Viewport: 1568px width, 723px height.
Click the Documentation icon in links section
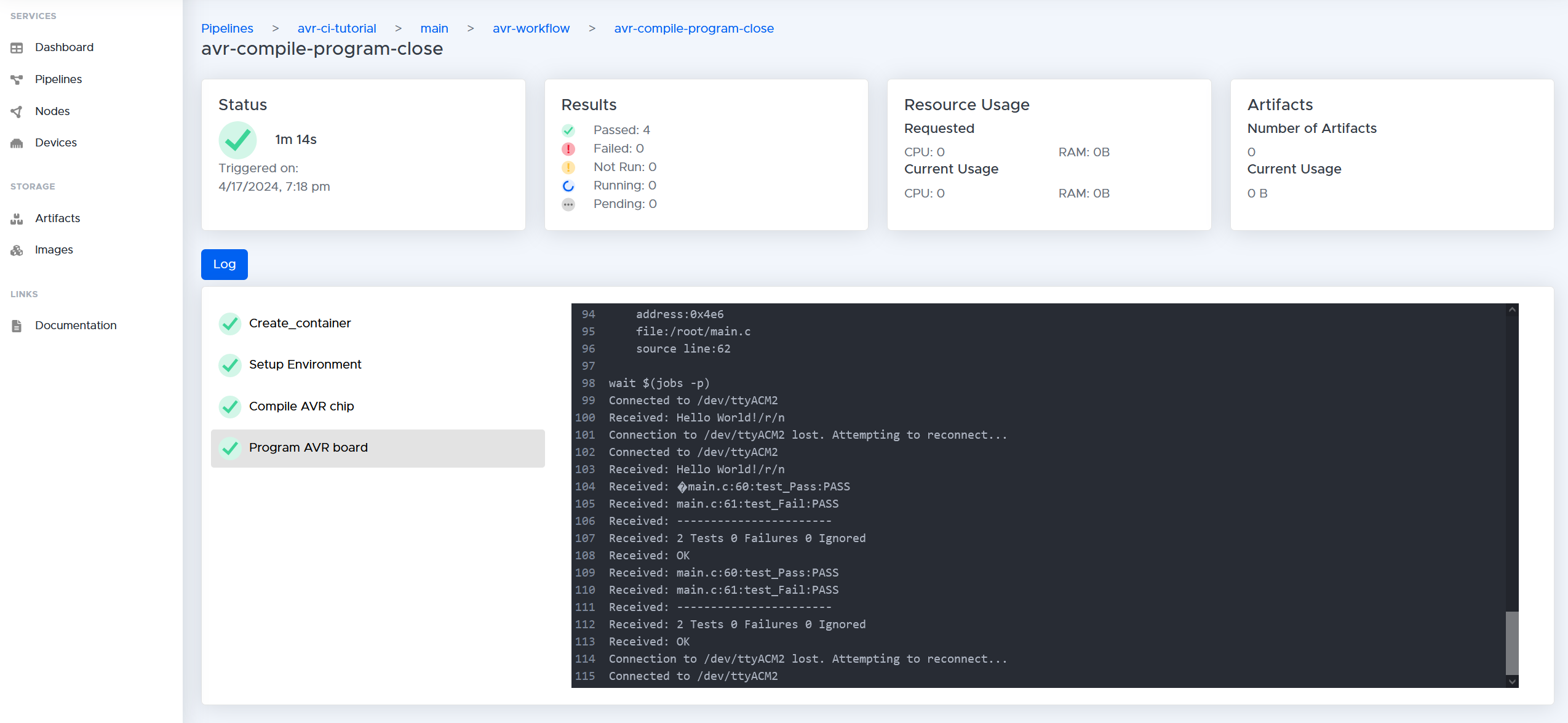click(15, 325)
